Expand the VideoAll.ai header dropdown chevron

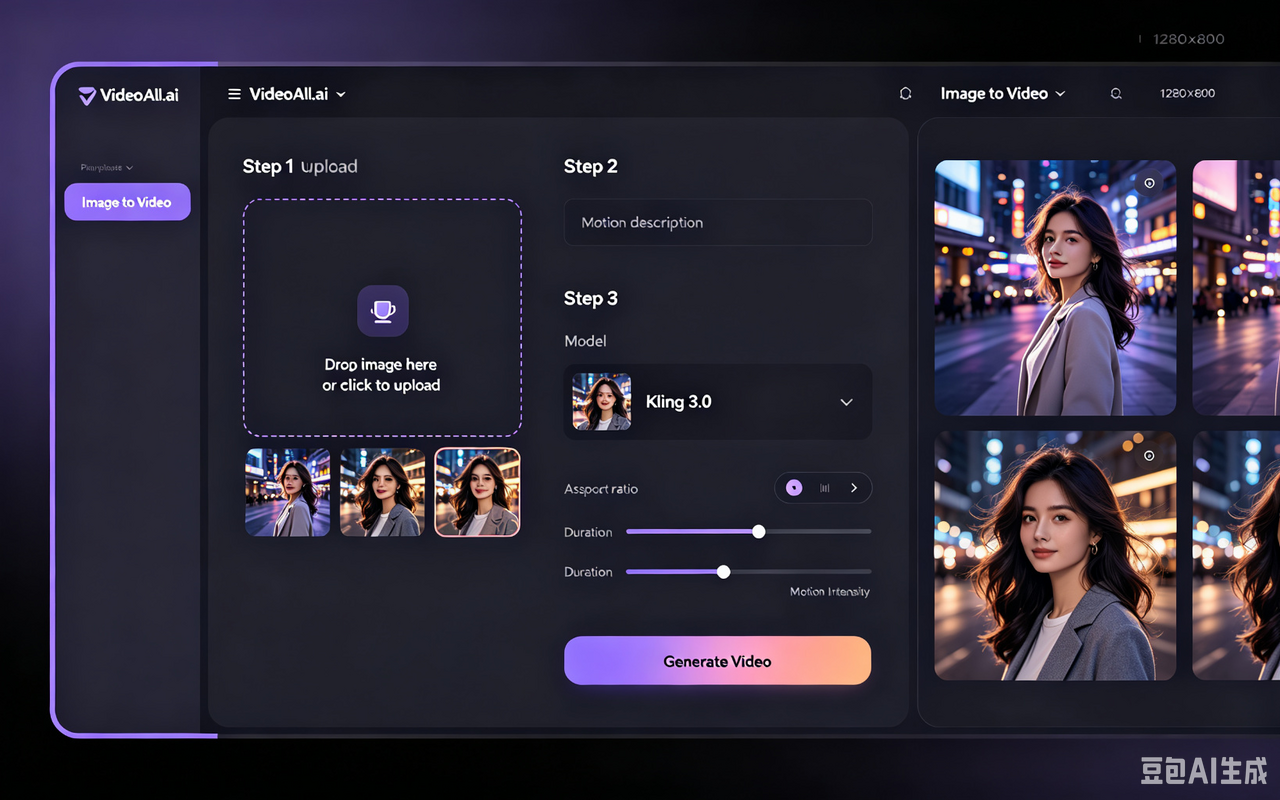[x=341, y=94]
